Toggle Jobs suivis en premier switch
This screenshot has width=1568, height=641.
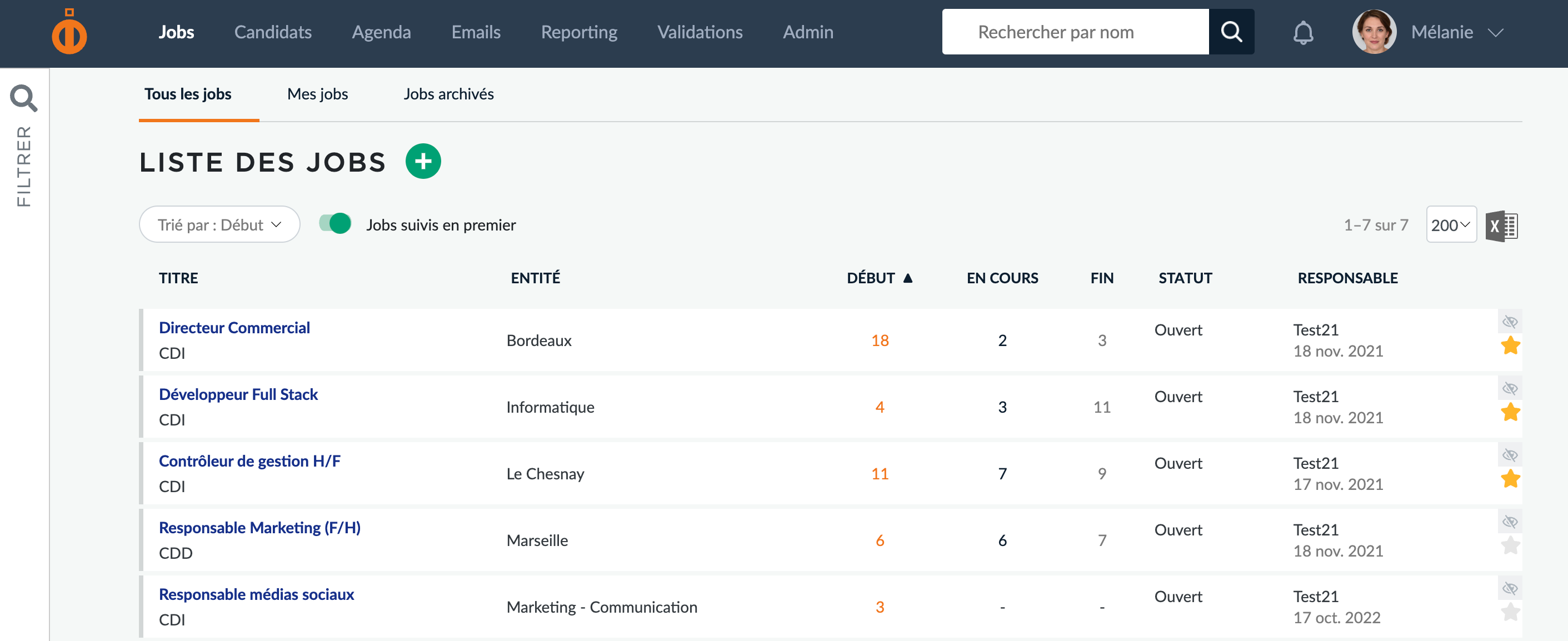336,224
